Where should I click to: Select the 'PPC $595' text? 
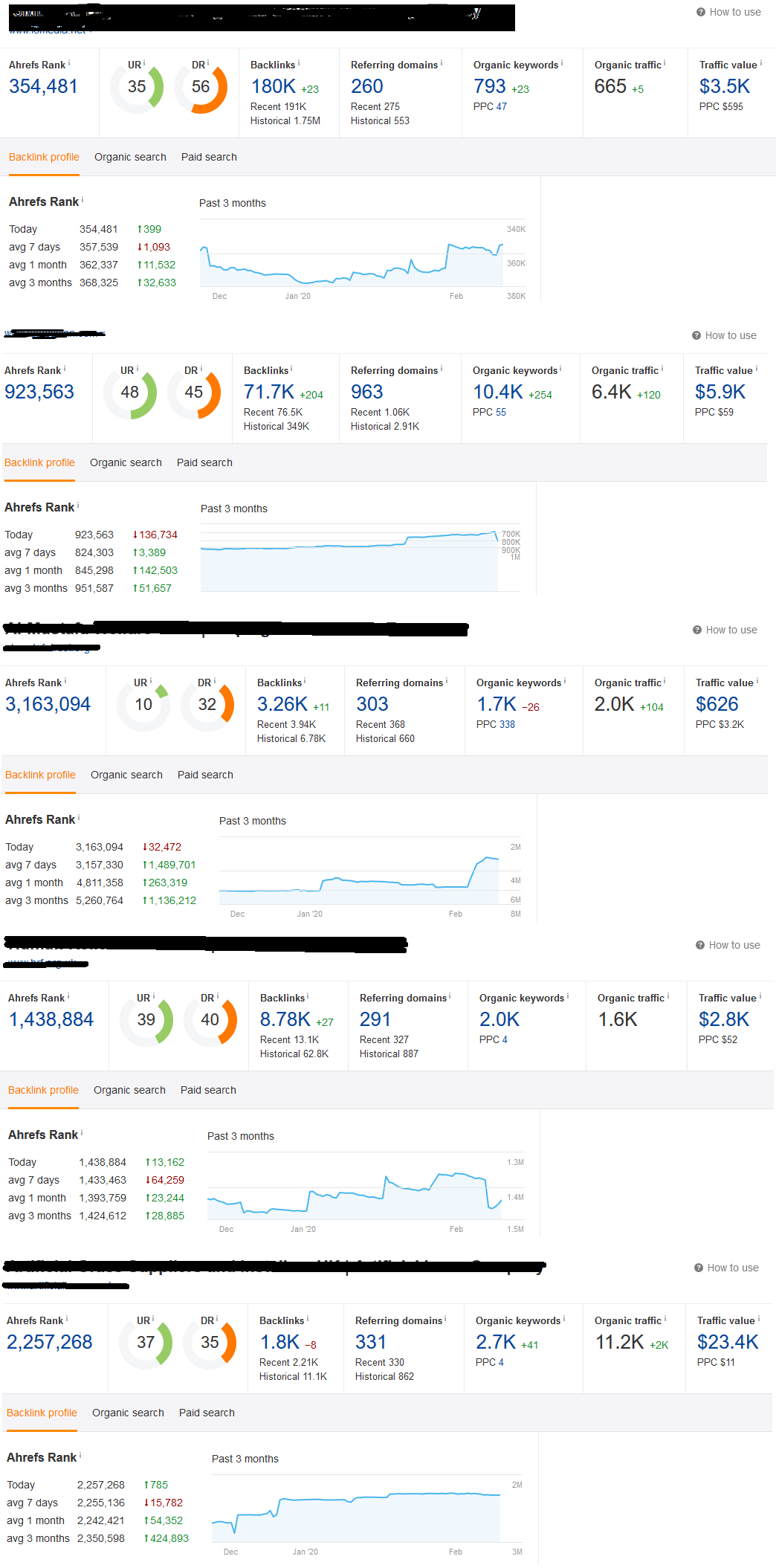721,106
